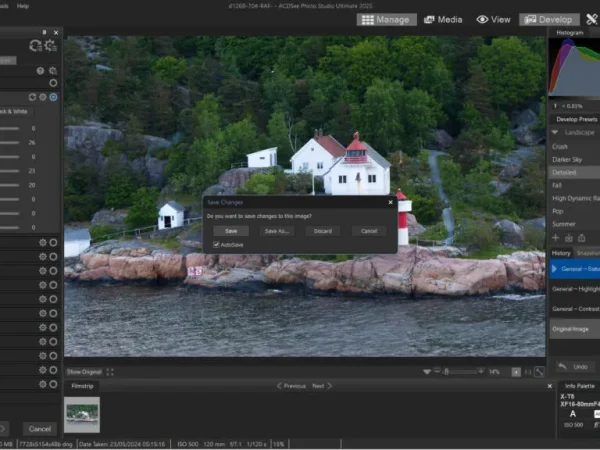This screenshot has width=600, height=450.
Task: Click the exclamation clipping warning icon
Action: tap(555, 106)
